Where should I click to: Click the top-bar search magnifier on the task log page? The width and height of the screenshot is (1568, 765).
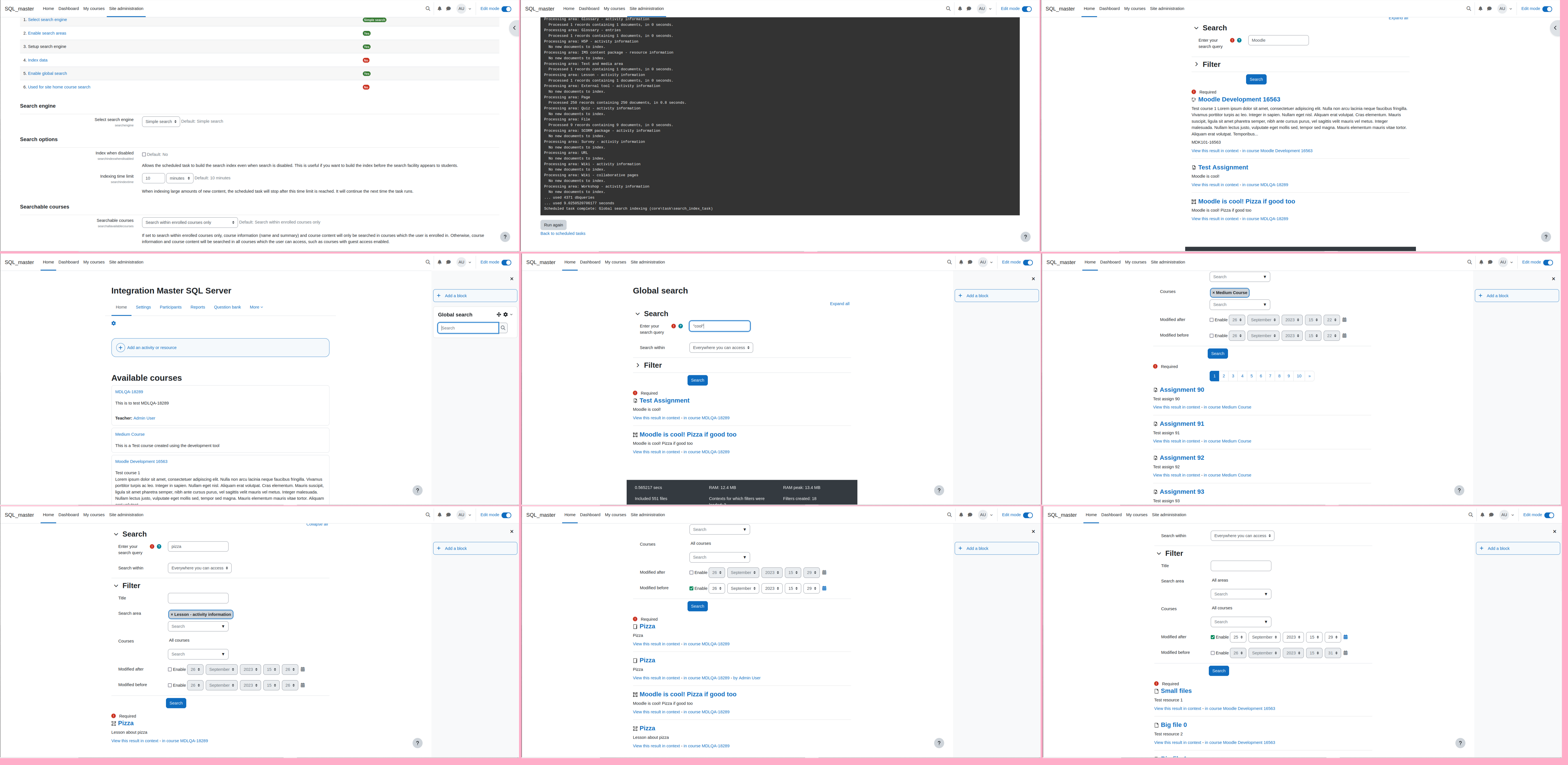tap(948, 9)
